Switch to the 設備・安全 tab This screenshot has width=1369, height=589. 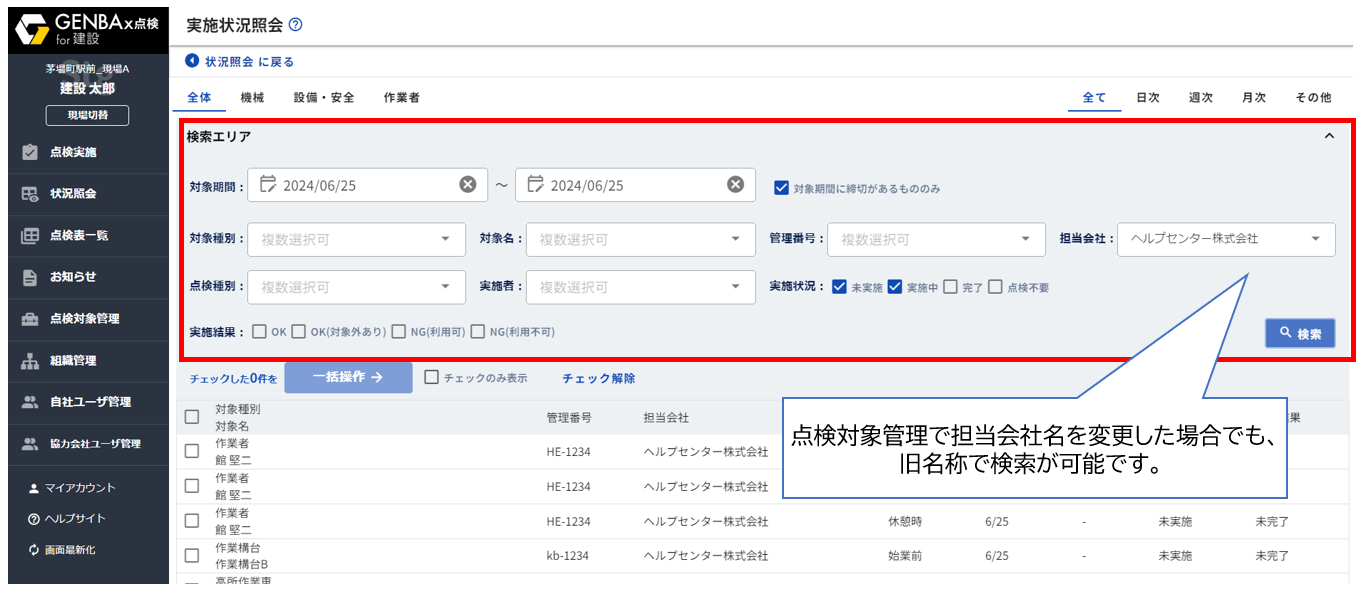[324, 98]
